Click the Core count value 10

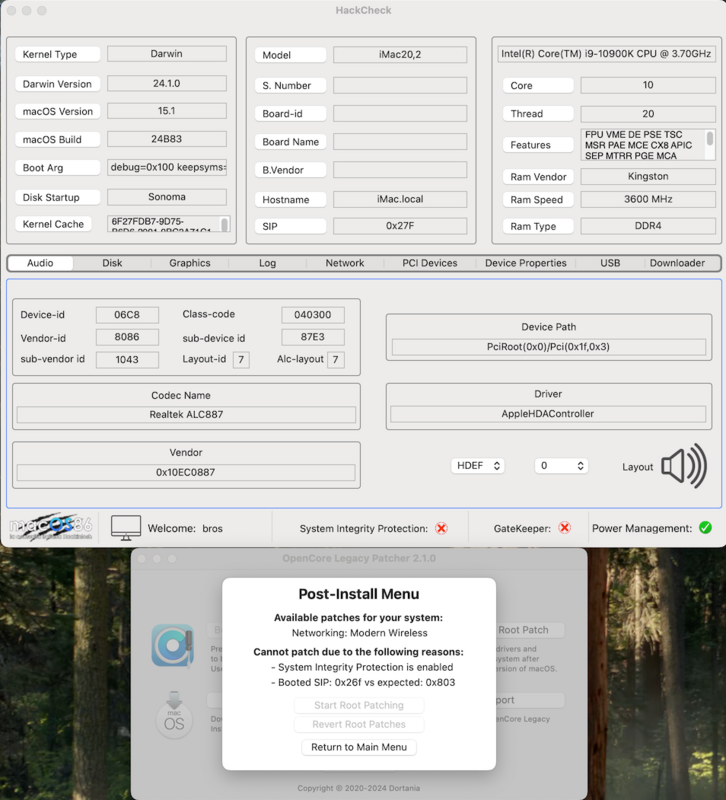pyautogui.click(x=648, y=85)
